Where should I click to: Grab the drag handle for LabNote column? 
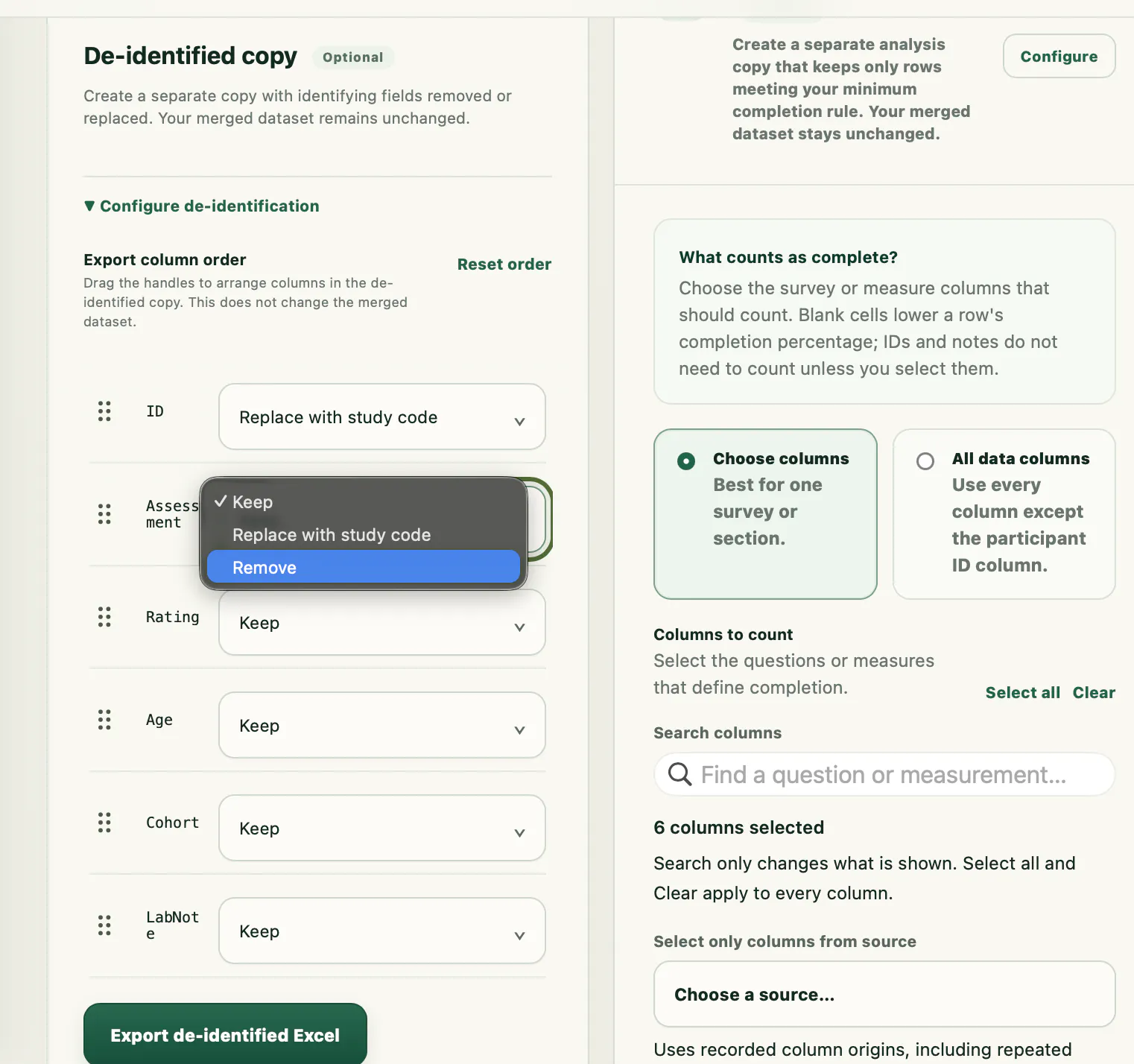(x=104, y=925)
